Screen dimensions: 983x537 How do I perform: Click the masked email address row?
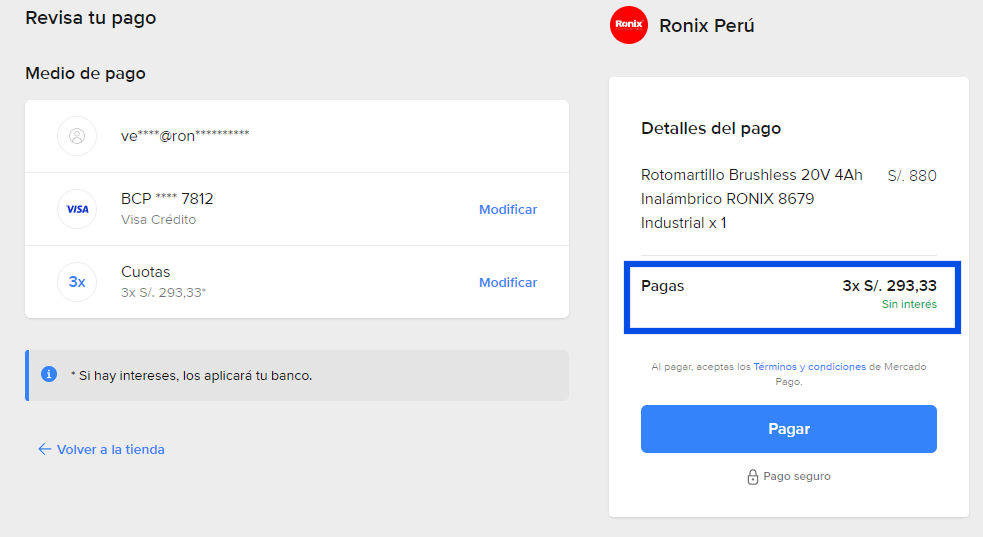(297, 136)
